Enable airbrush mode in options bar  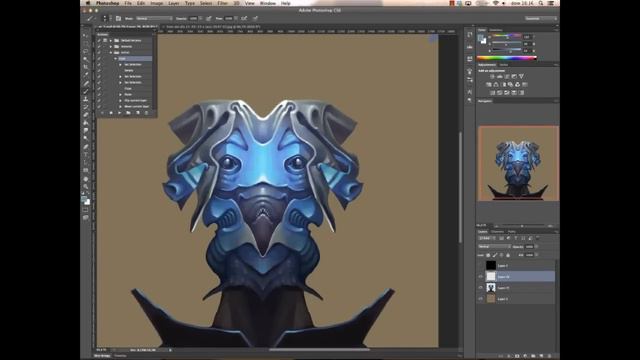click(x=244, y=18)
